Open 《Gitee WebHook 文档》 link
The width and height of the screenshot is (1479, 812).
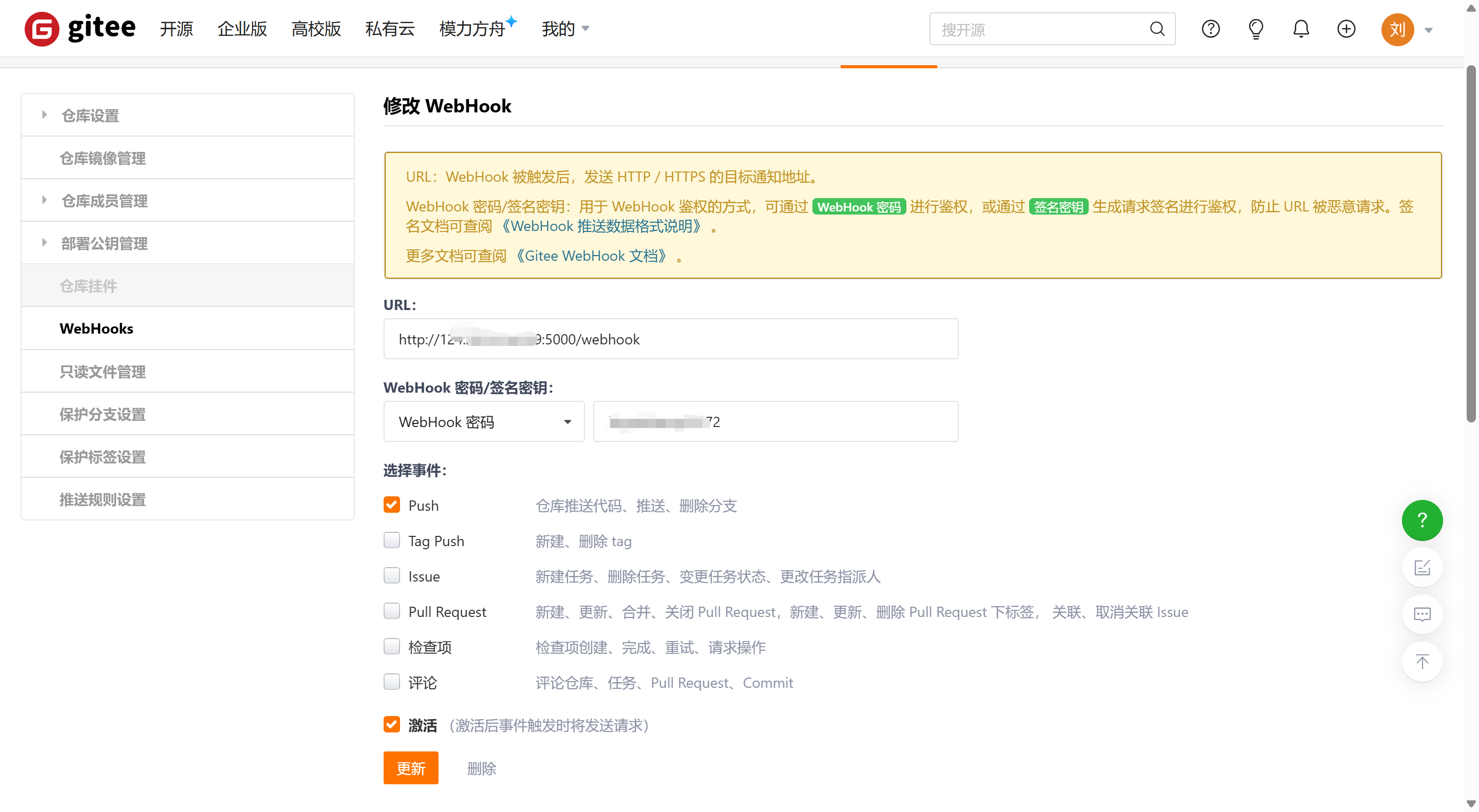pos(591,256)
